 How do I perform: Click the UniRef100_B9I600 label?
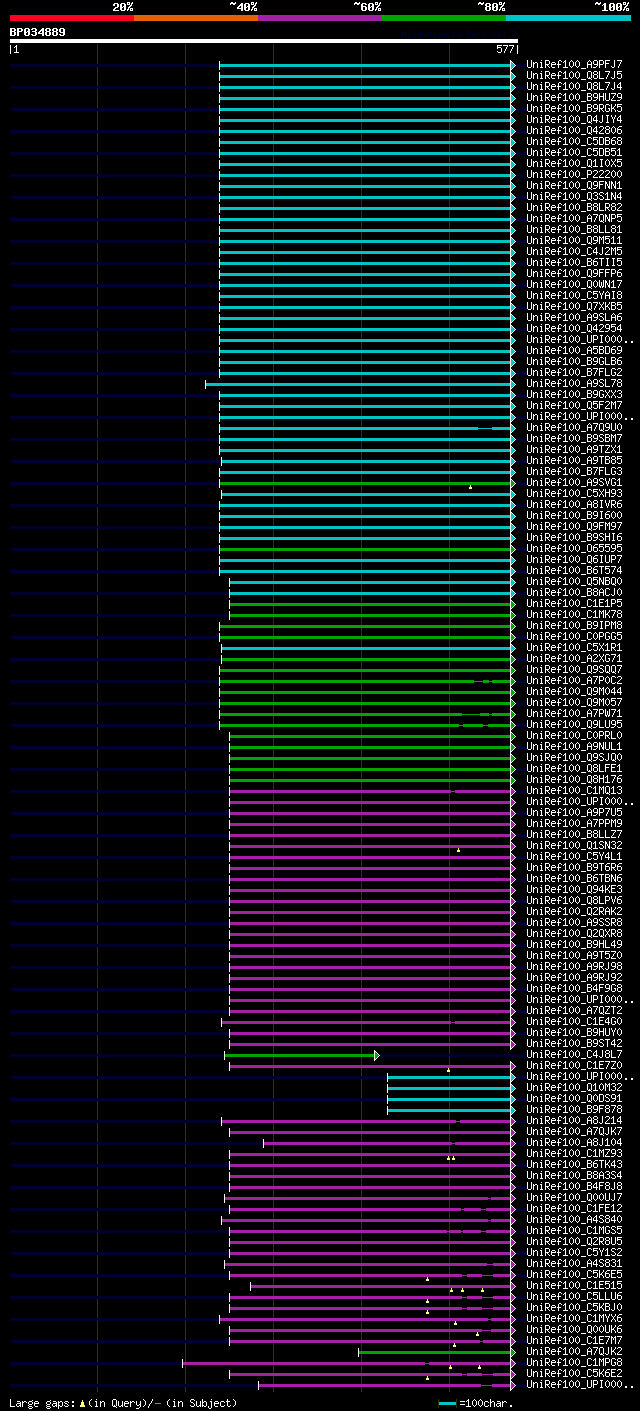pyautogui.click(x=574, y=515)
